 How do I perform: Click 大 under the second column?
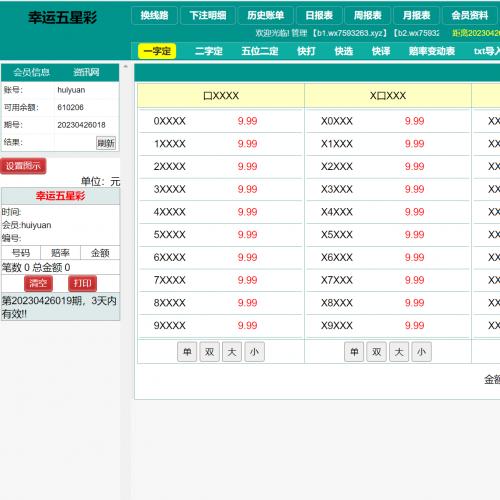(399, 352)
